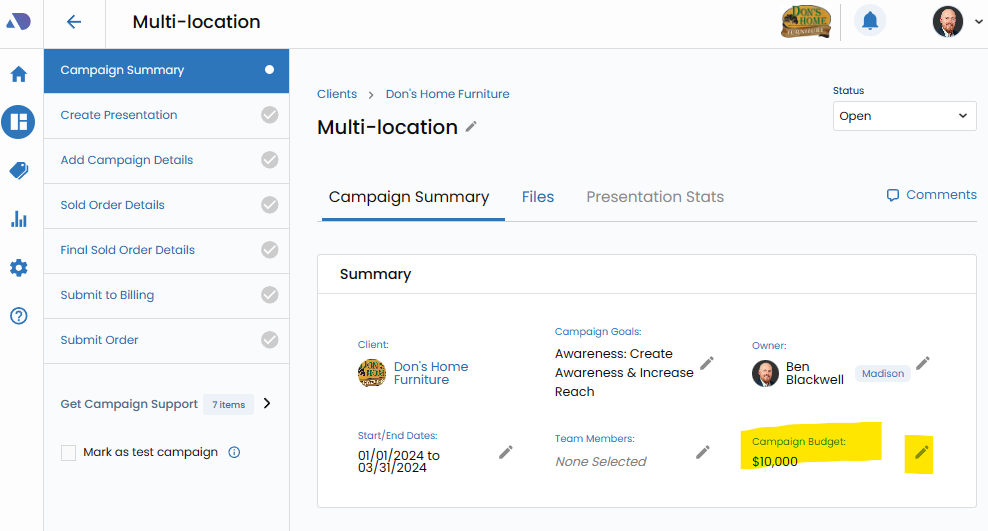Click the home icon in left sidebar
This screenshot has height=531, width=988.
click(x=18, y=74)
